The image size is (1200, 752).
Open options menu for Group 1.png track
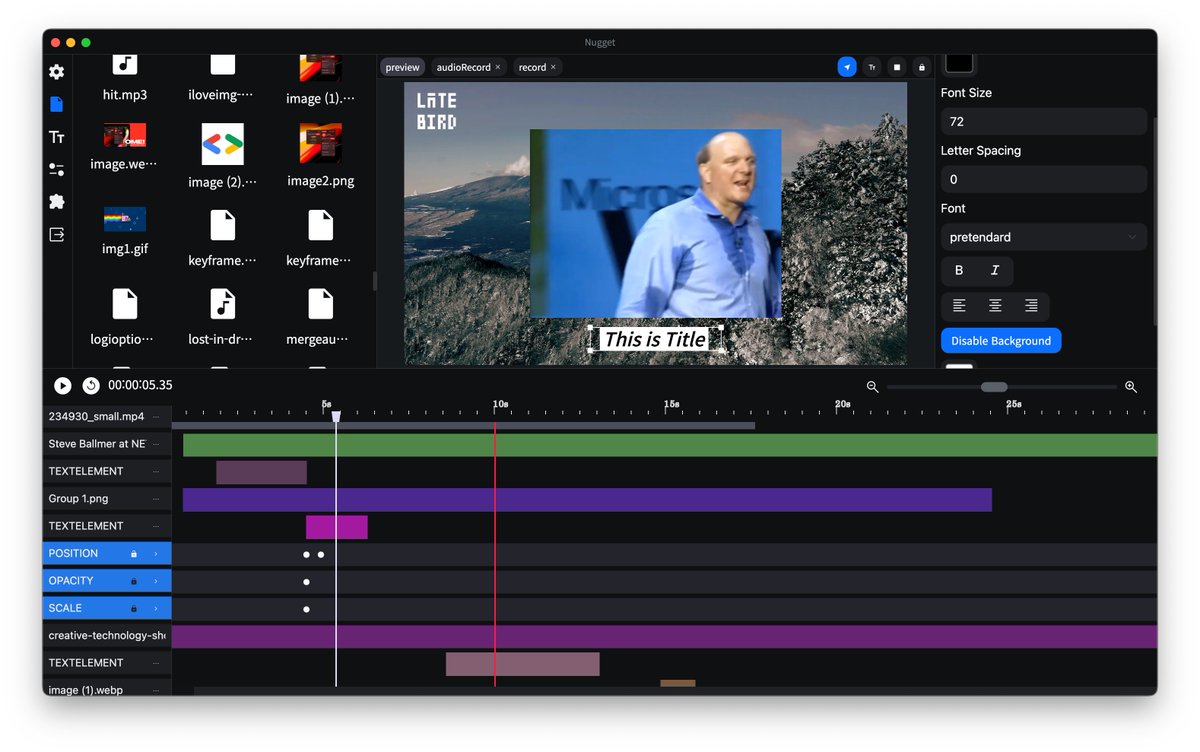156,499
